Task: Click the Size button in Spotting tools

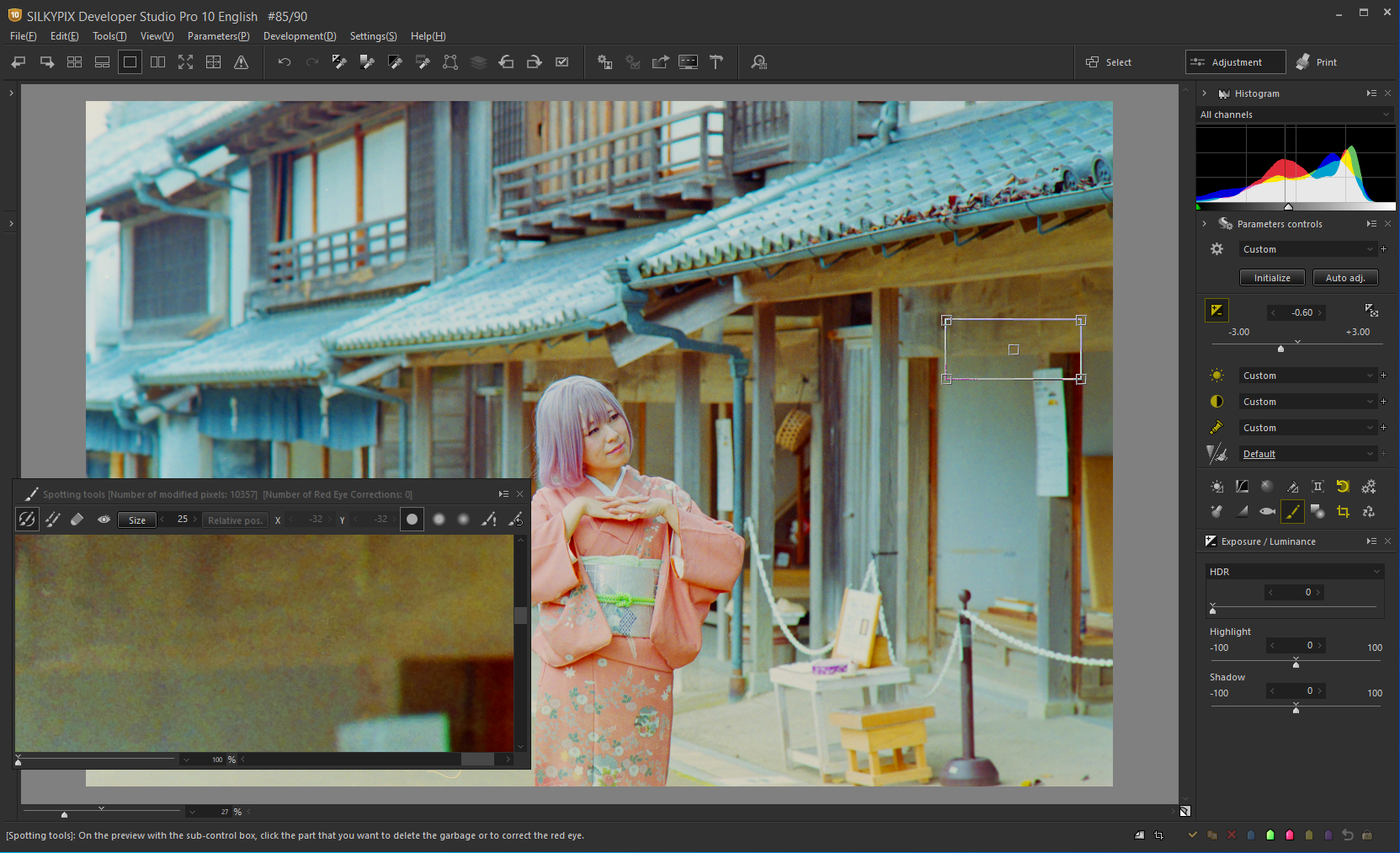Action: pyautogui.click(x=136, y=520)
